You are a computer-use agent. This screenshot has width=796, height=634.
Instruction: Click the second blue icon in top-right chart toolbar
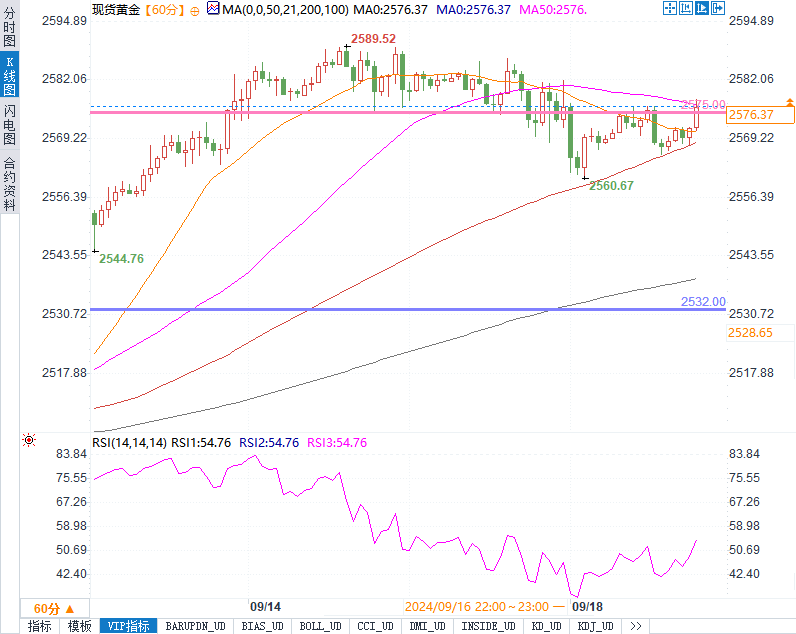click(690, 8)
